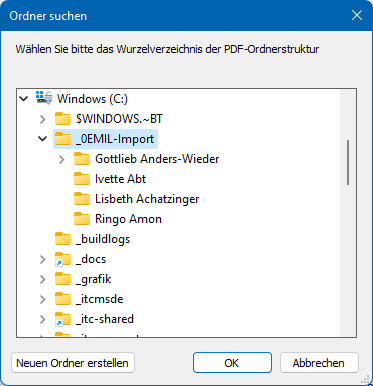The height and width of the screenshot is (386, 373).
Task: Expand the $WINDOWS.~BT folder
Action: pos(43,119)
